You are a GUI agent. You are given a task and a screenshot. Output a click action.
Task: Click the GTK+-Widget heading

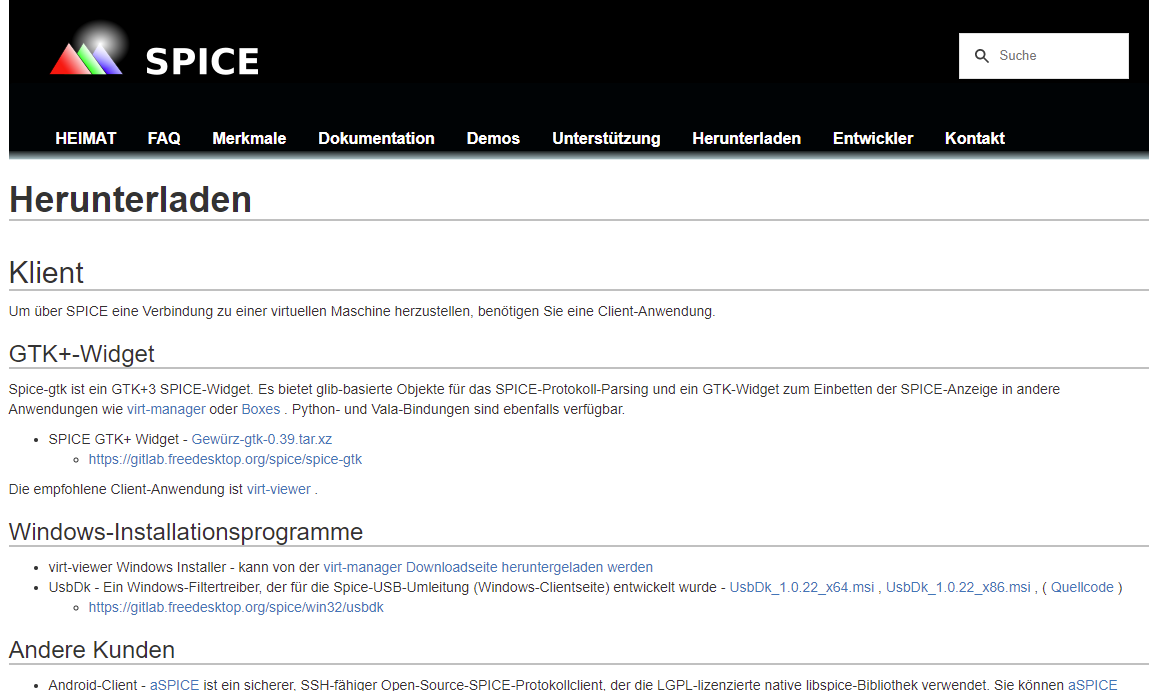click(82, 354)
